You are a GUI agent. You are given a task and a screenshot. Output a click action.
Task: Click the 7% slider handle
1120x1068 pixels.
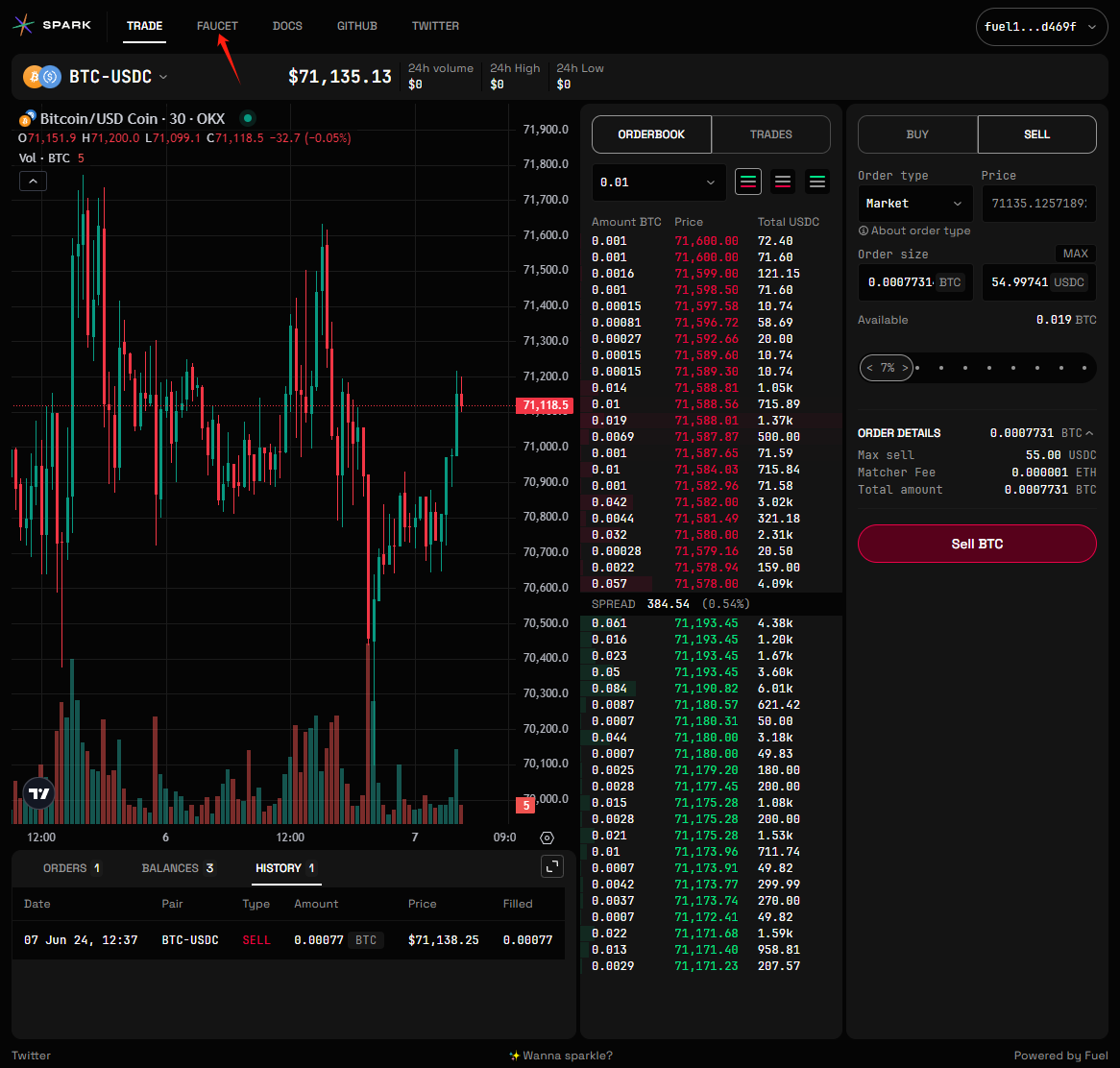[888, 368]
